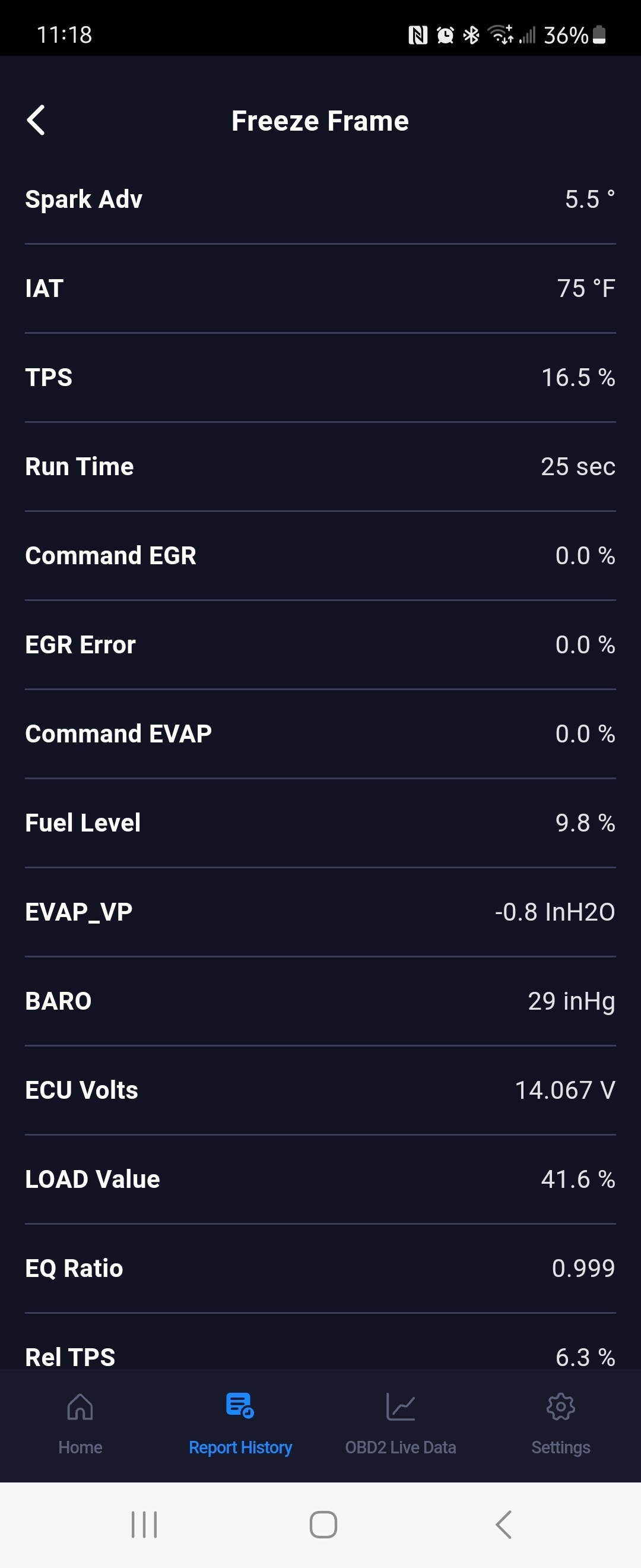Tap the battery indicator in status bar

599,34
